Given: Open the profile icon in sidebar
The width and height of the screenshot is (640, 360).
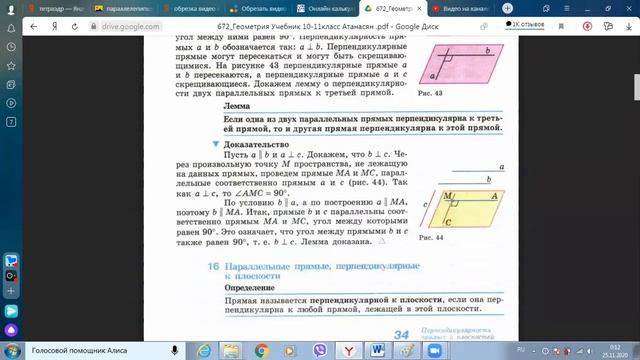Looking at the screenshot, I should tap(11, 9).
